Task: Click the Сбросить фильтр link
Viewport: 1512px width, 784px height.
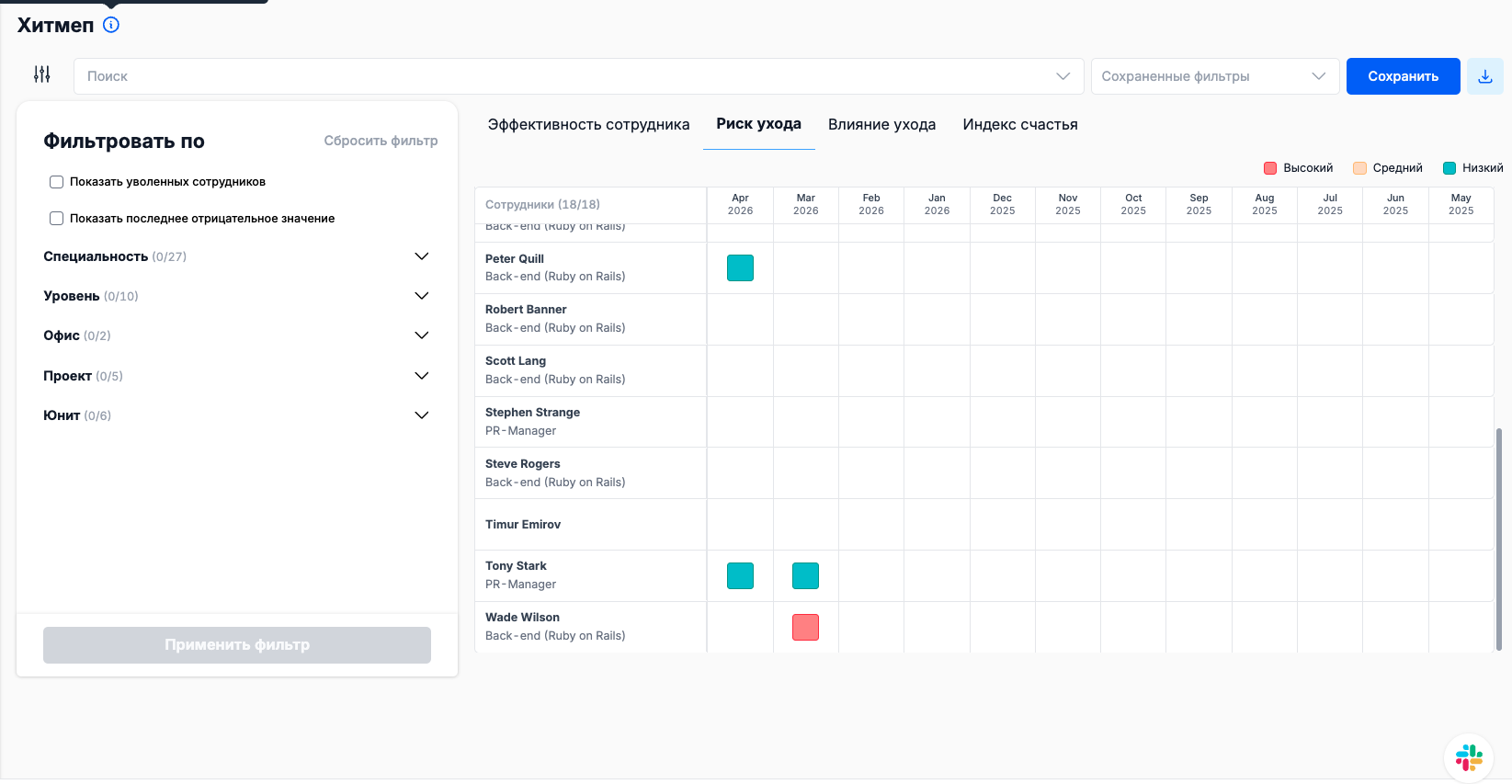Action: tap(381, 141)
